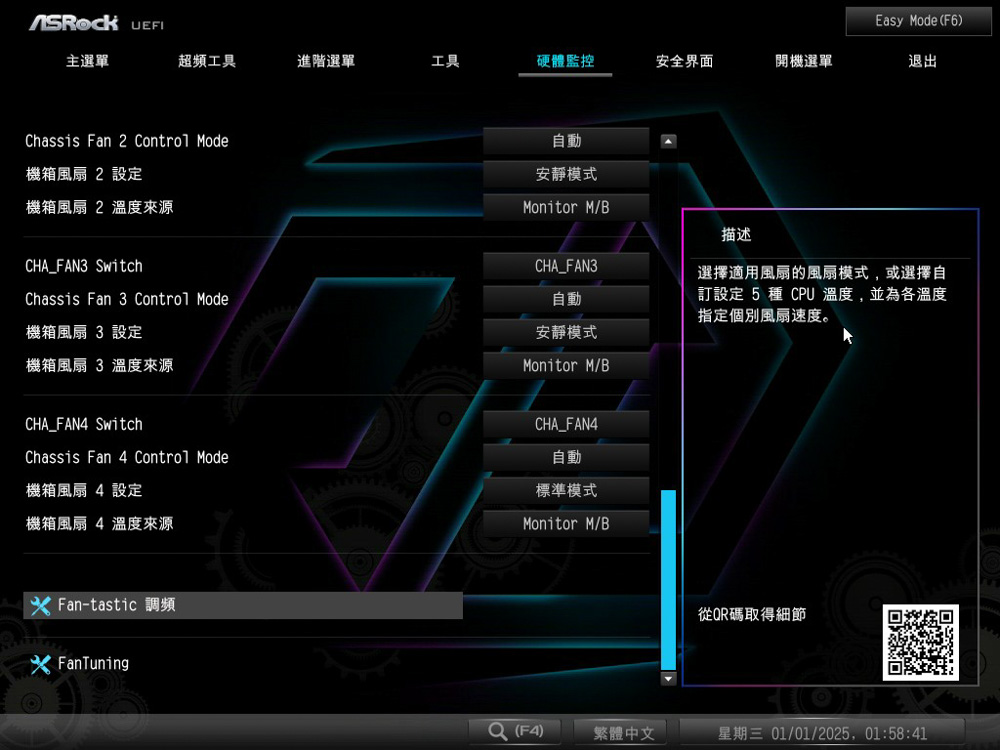This screenshot has height=750, width=1000.
Task: Toggle the CHA_FAN4 Switch value
Action: pyautogui.click(x=566, y=425)
